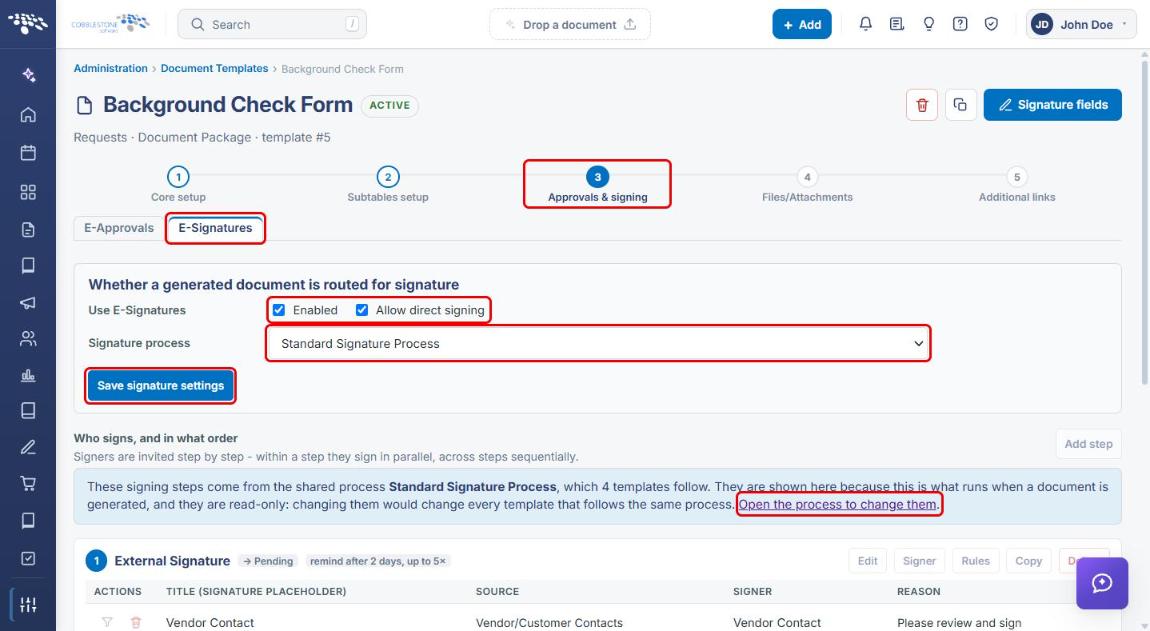
Task: Open the dashboard grid icon in sidebar
Action: tap(28, 192)
